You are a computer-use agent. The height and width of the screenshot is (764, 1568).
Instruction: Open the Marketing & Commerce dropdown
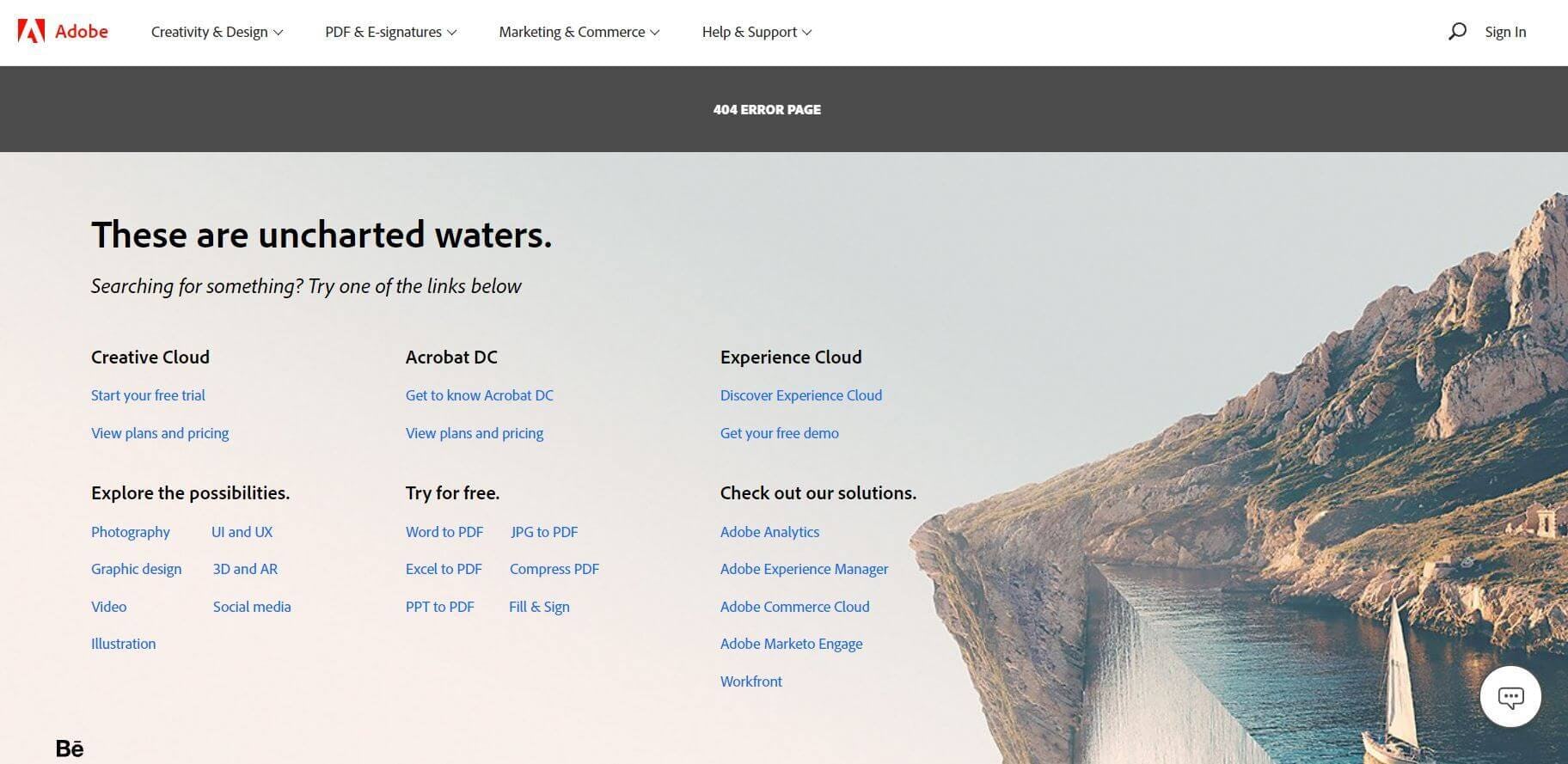click(579, 32)
